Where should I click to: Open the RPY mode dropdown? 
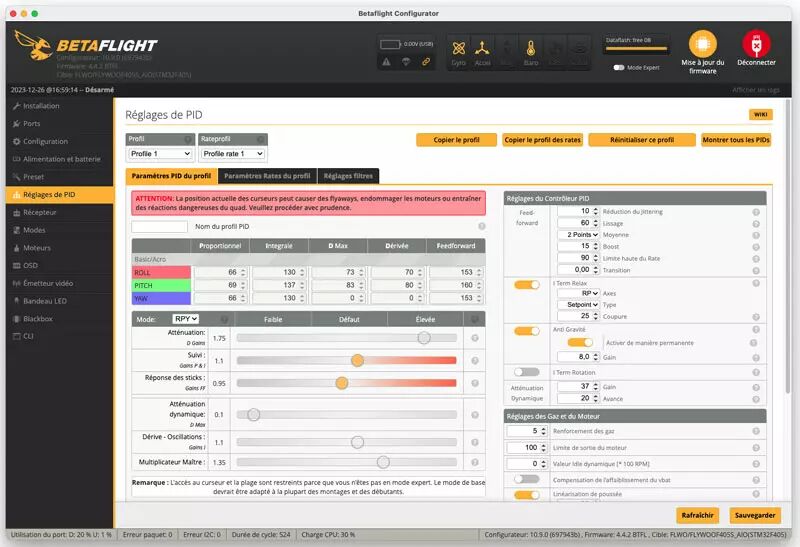(x=185, y=319)
